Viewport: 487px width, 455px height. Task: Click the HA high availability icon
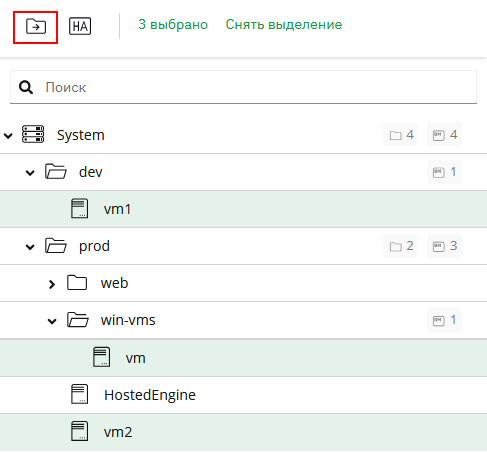(x=80, y=26)
